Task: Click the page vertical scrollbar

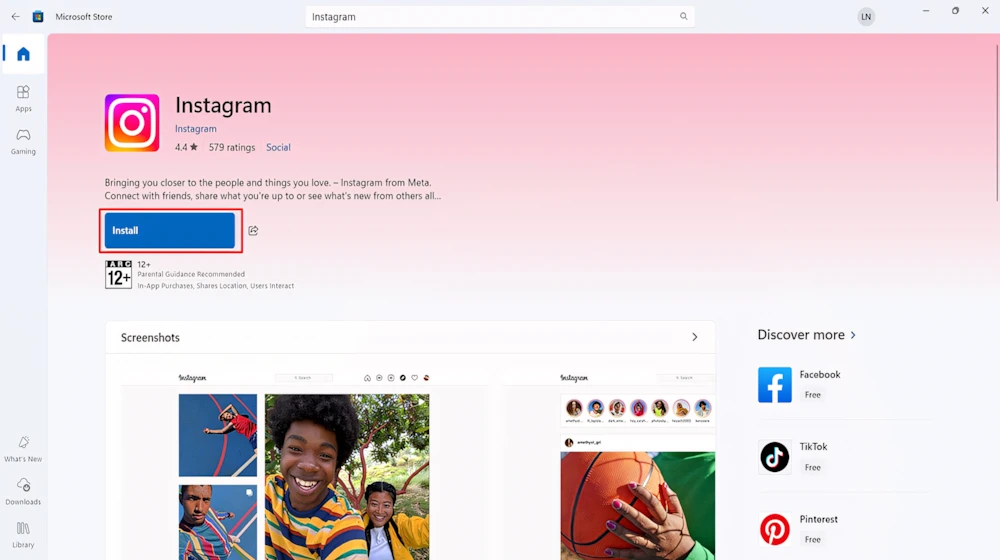Action: click(997, 124)
